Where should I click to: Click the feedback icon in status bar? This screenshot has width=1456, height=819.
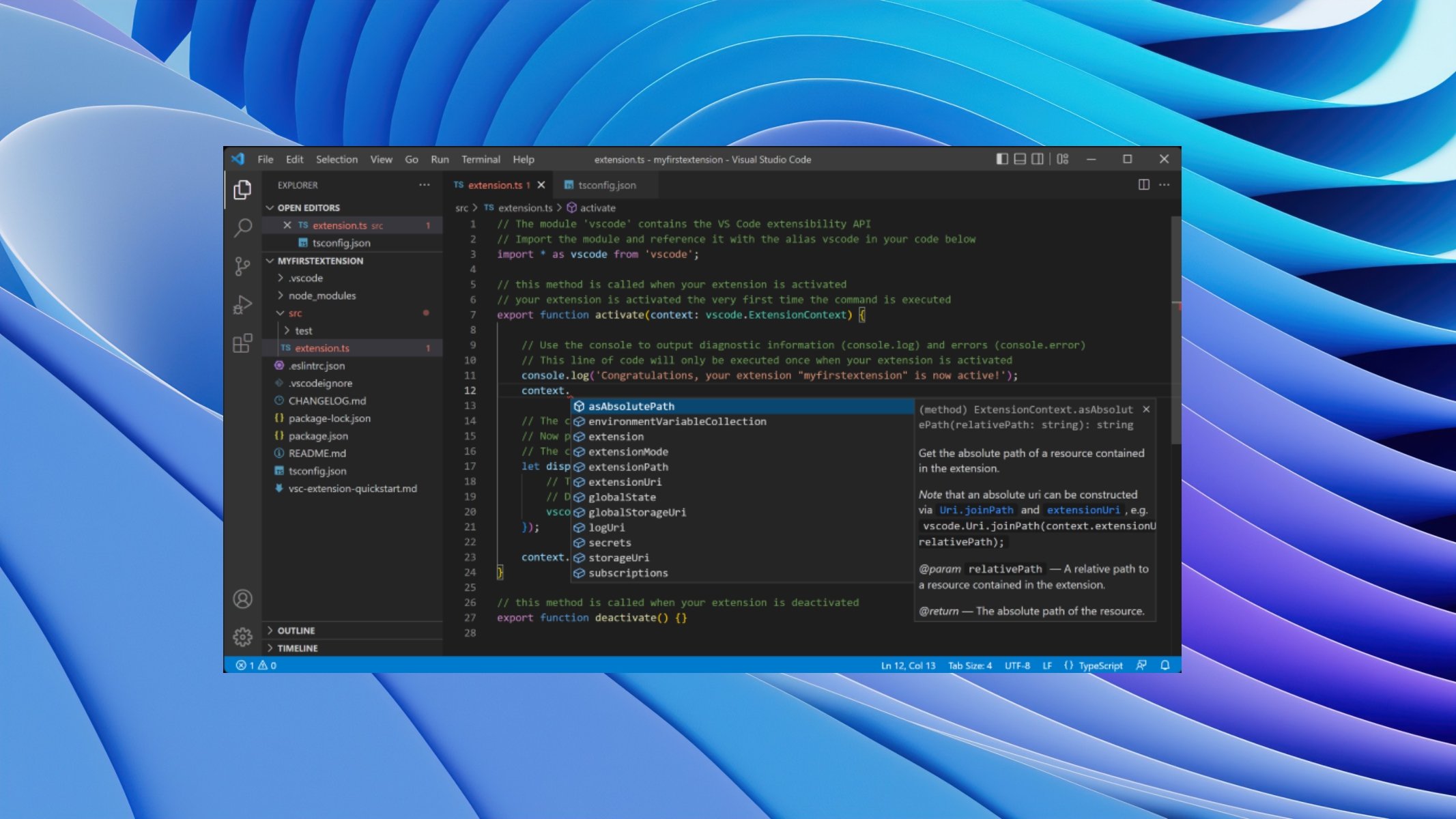1141,665
